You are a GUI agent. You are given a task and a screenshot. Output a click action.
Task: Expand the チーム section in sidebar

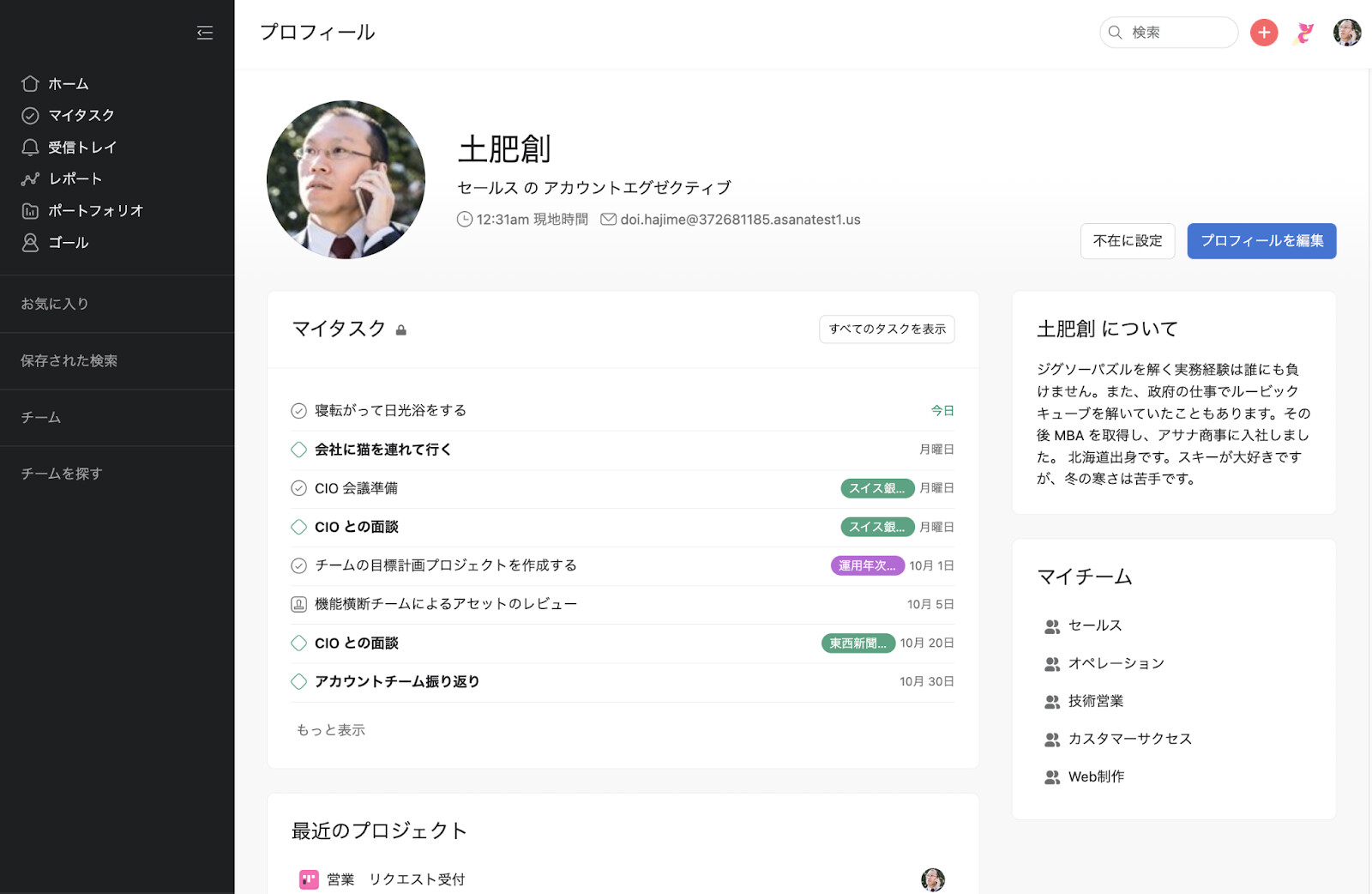(41, 418)
